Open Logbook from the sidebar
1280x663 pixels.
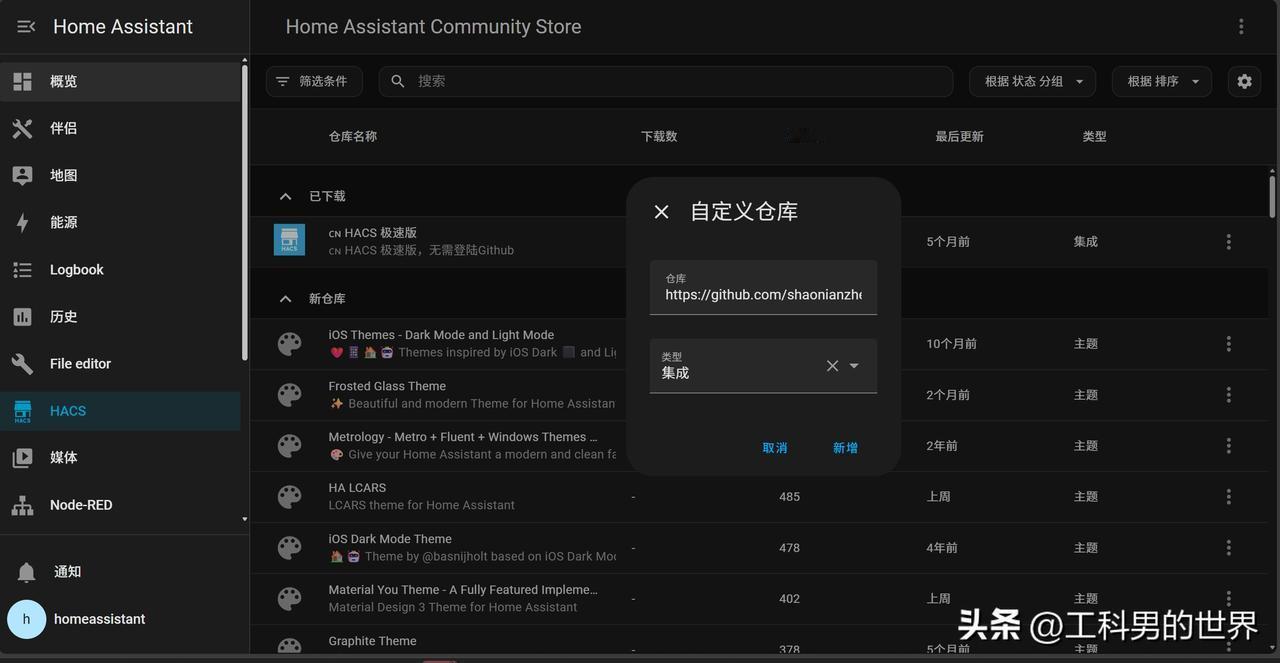[x=120, y=270]
